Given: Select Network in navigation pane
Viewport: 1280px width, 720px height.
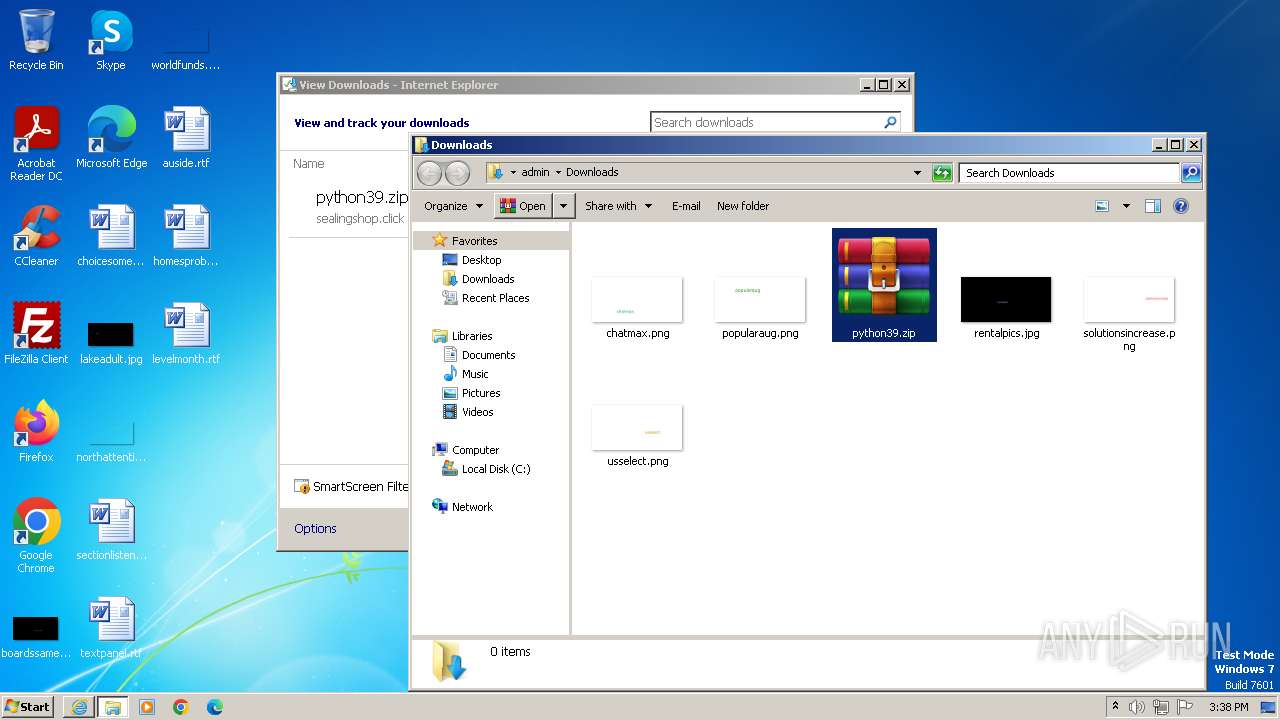Looking at the screenshot, I should pyautogui.click(x=472, y=507).
